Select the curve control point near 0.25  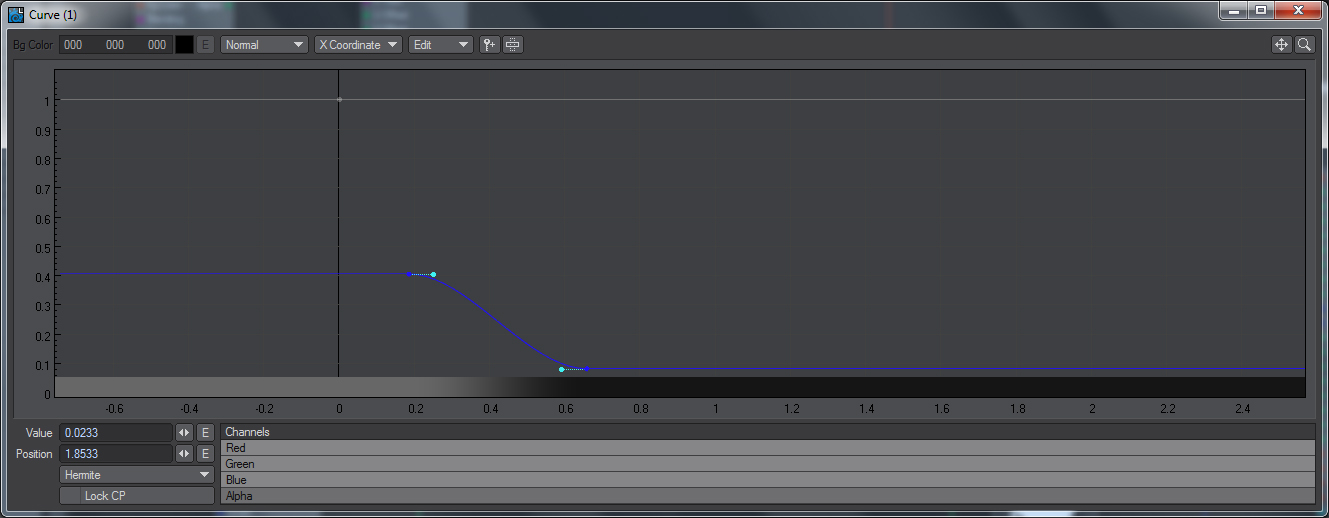(433, 274)
